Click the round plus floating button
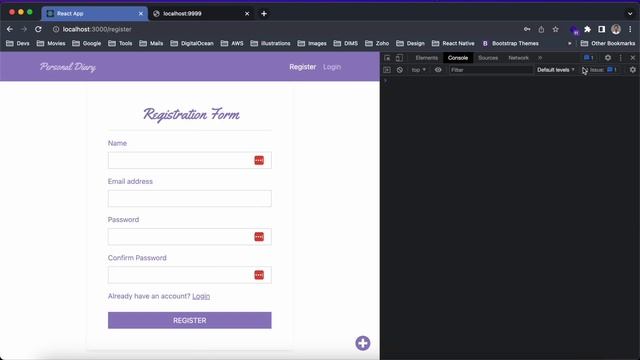Screen dimensions: 640x360 click(363, 343)
